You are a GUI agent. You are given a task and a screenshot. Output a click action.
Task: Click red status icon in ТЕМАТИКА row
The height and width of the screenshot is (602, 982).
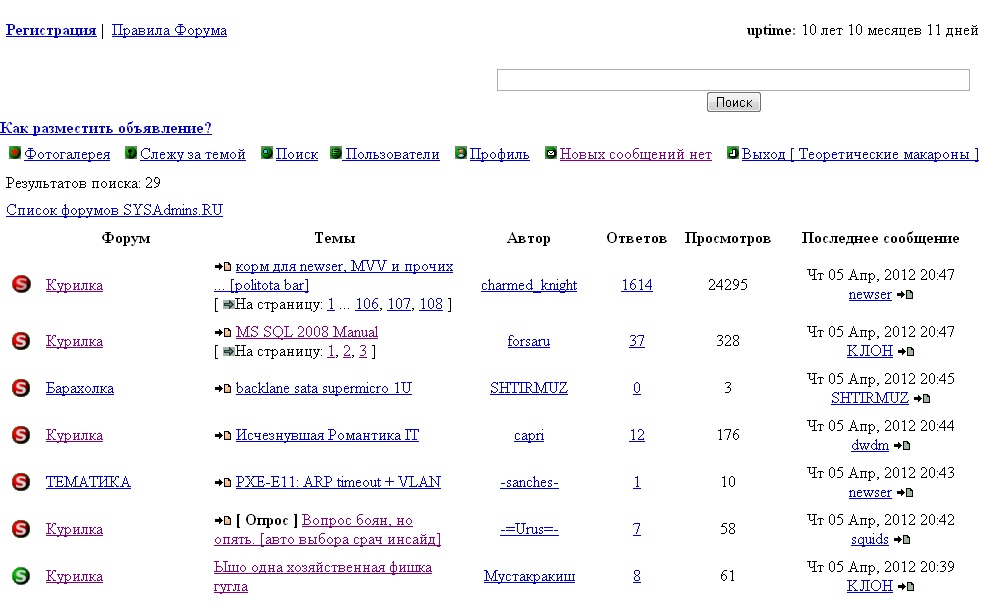pos(21,482)
